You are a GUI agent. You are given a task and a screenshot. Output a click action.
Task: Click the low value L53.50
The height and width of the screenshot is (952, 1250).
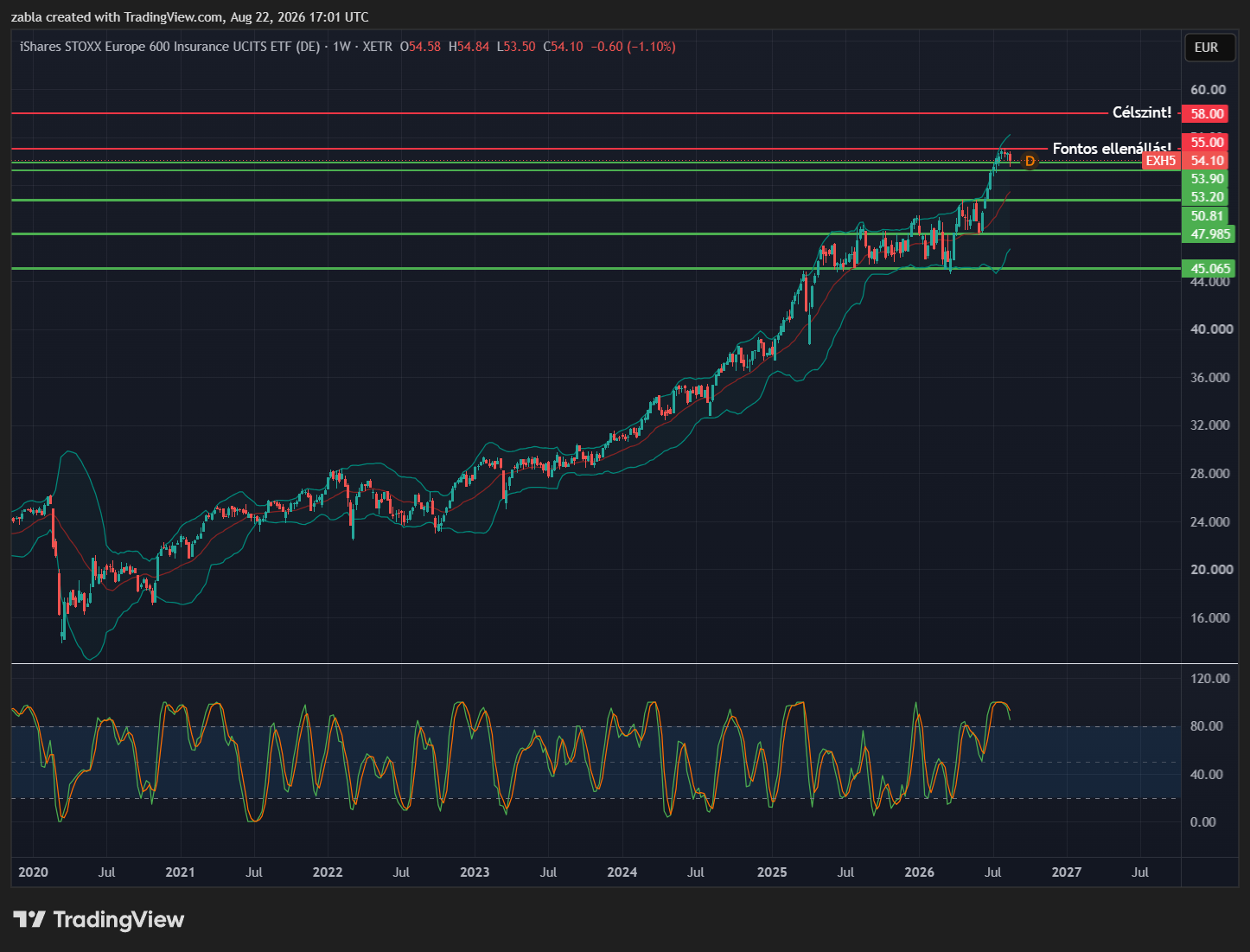tap(516, 47)
